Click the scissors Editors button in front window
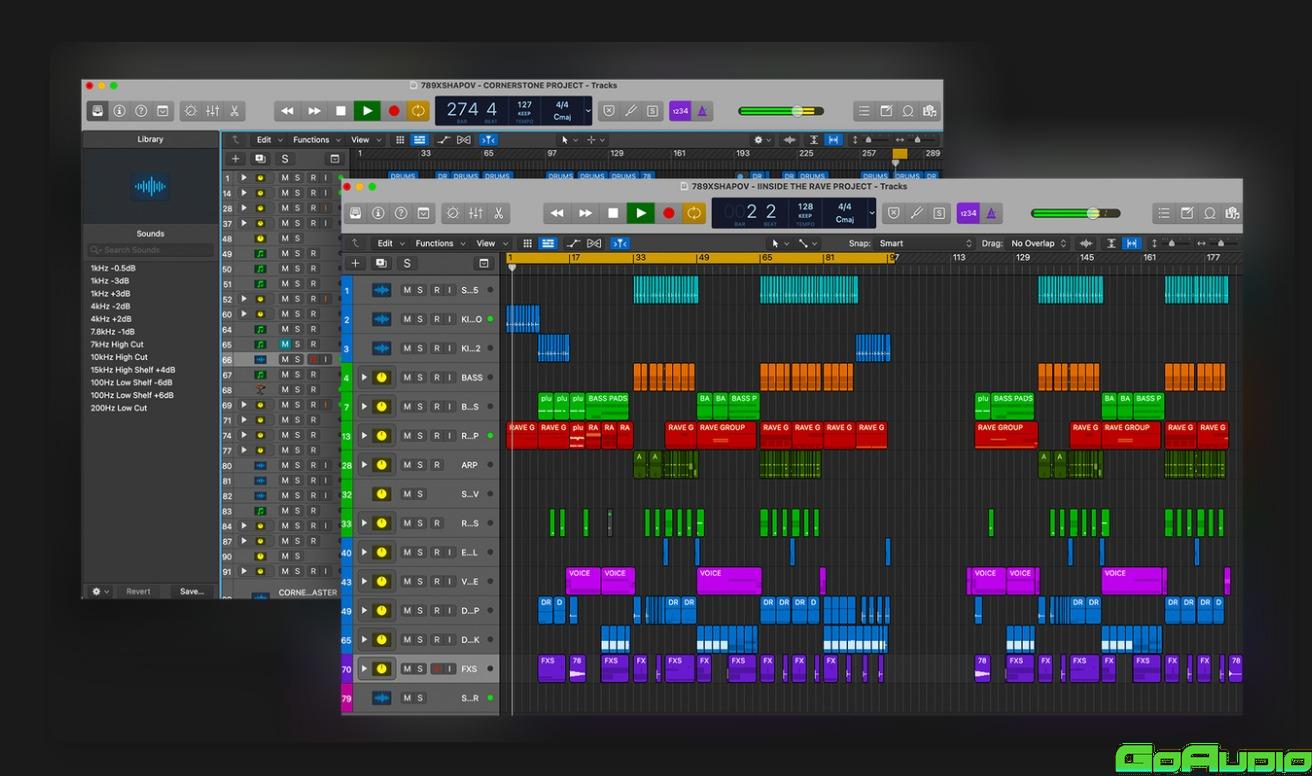 tap(497, 213)
